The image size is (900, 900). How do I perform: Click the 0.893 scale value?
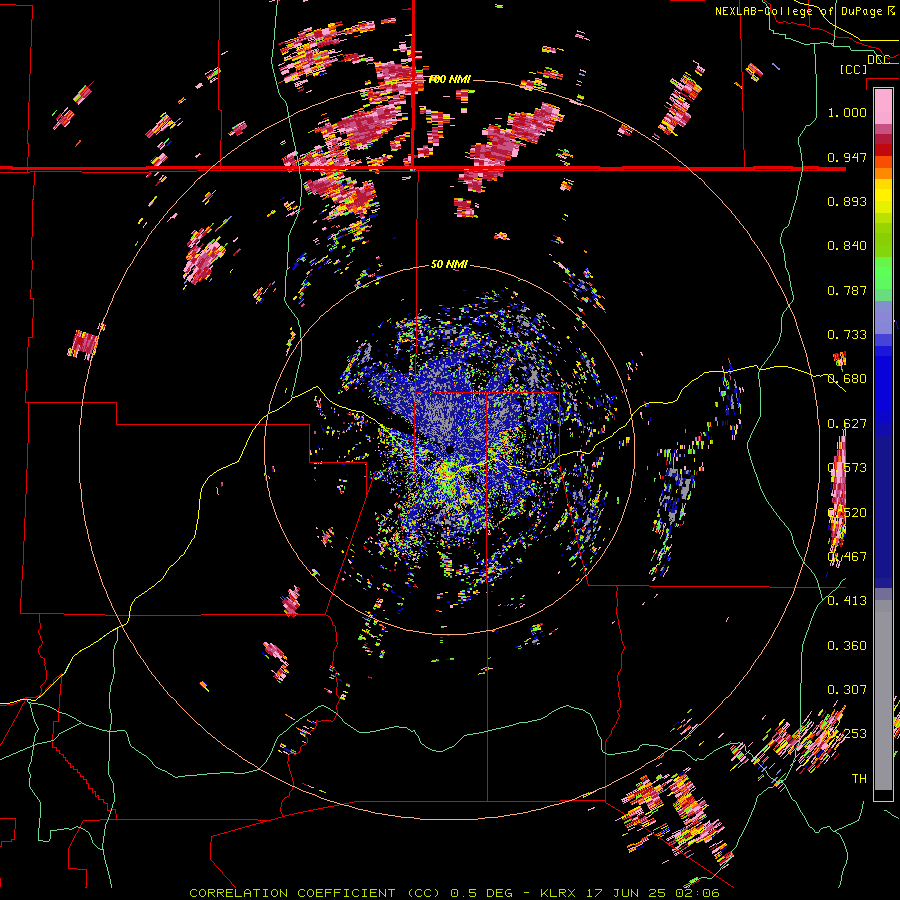[847, 201]
